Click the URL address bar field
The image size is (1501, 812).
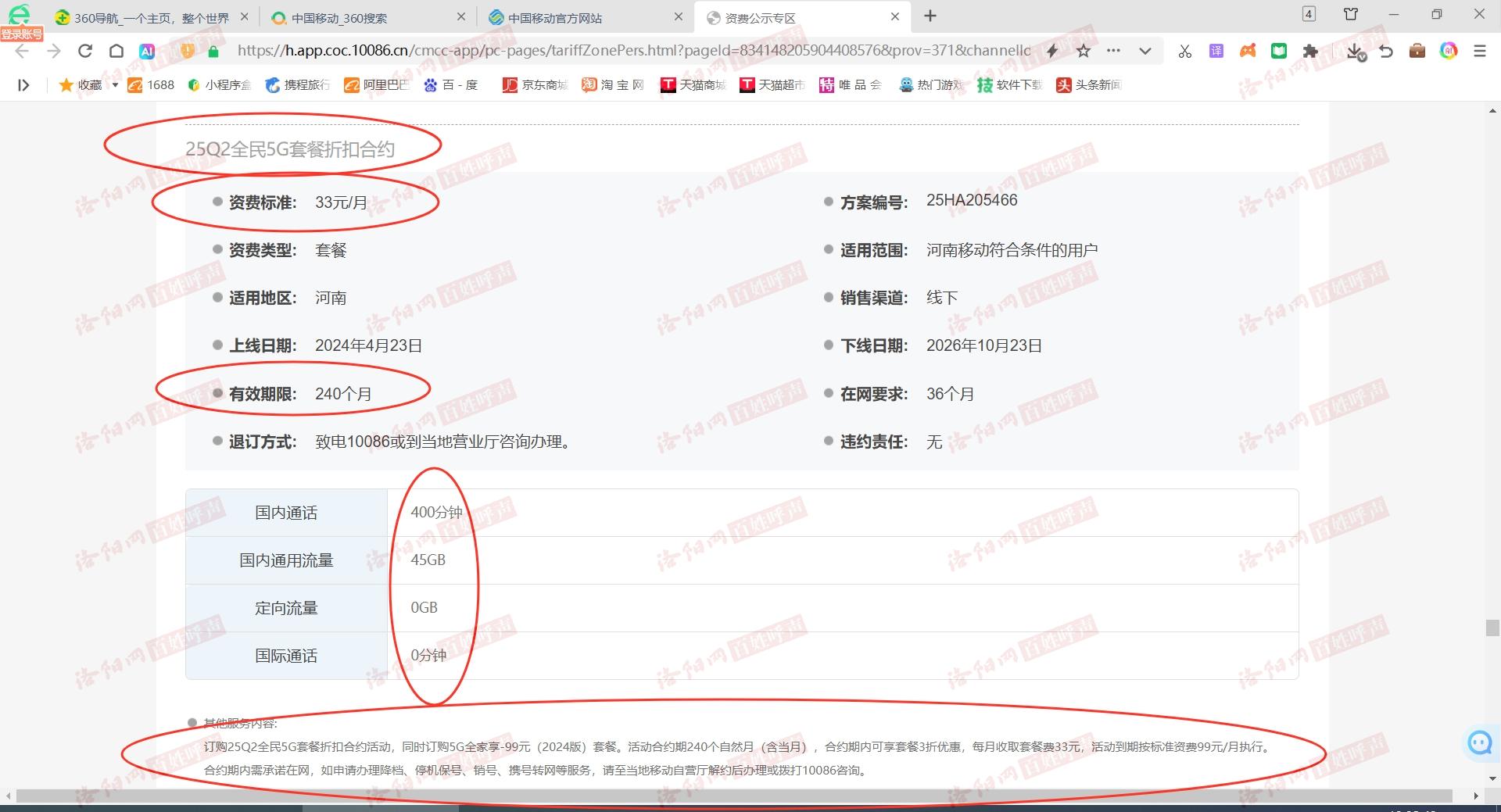[x=633, y=51]
